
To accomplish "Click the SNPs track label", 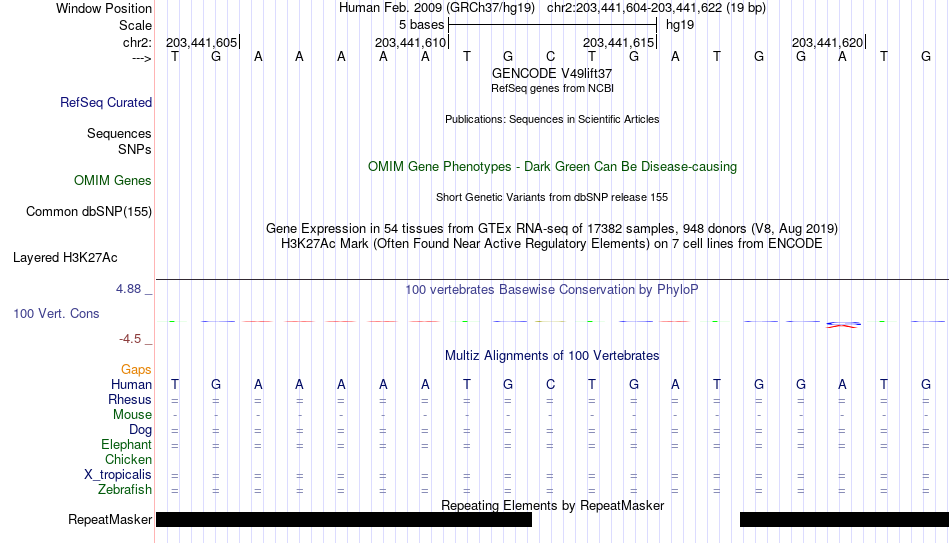I will [135, 149].
